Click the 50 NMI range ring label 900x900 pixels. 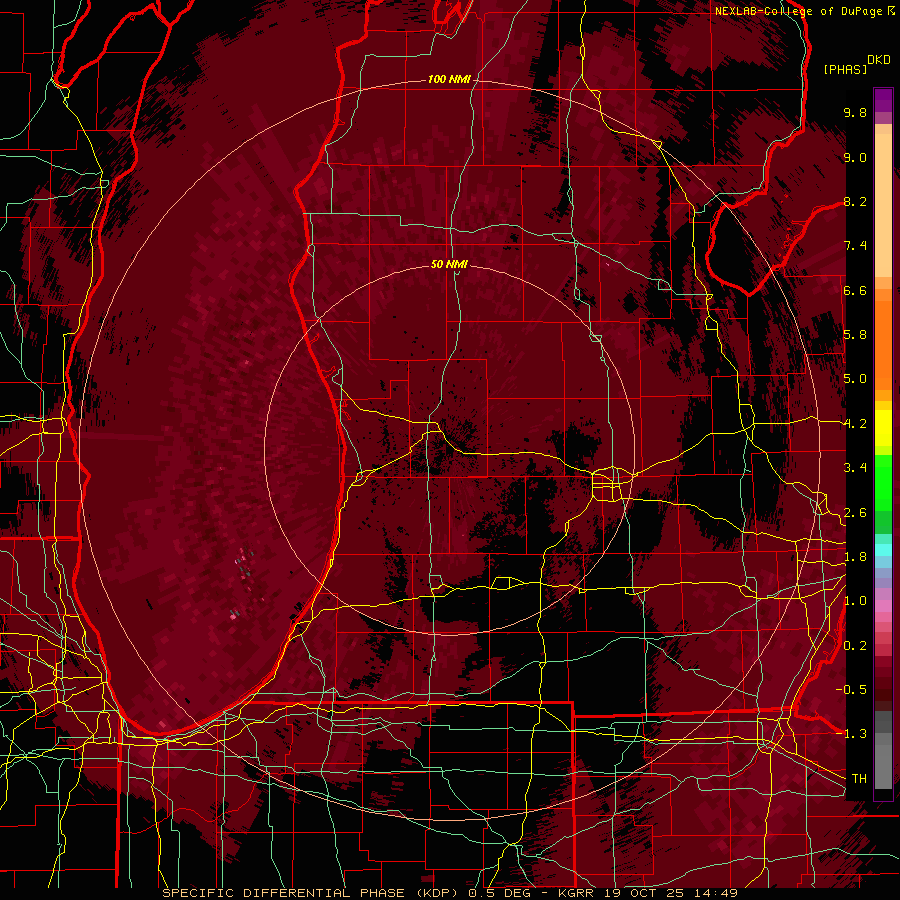pyautogui.click(x=449, y=264)
